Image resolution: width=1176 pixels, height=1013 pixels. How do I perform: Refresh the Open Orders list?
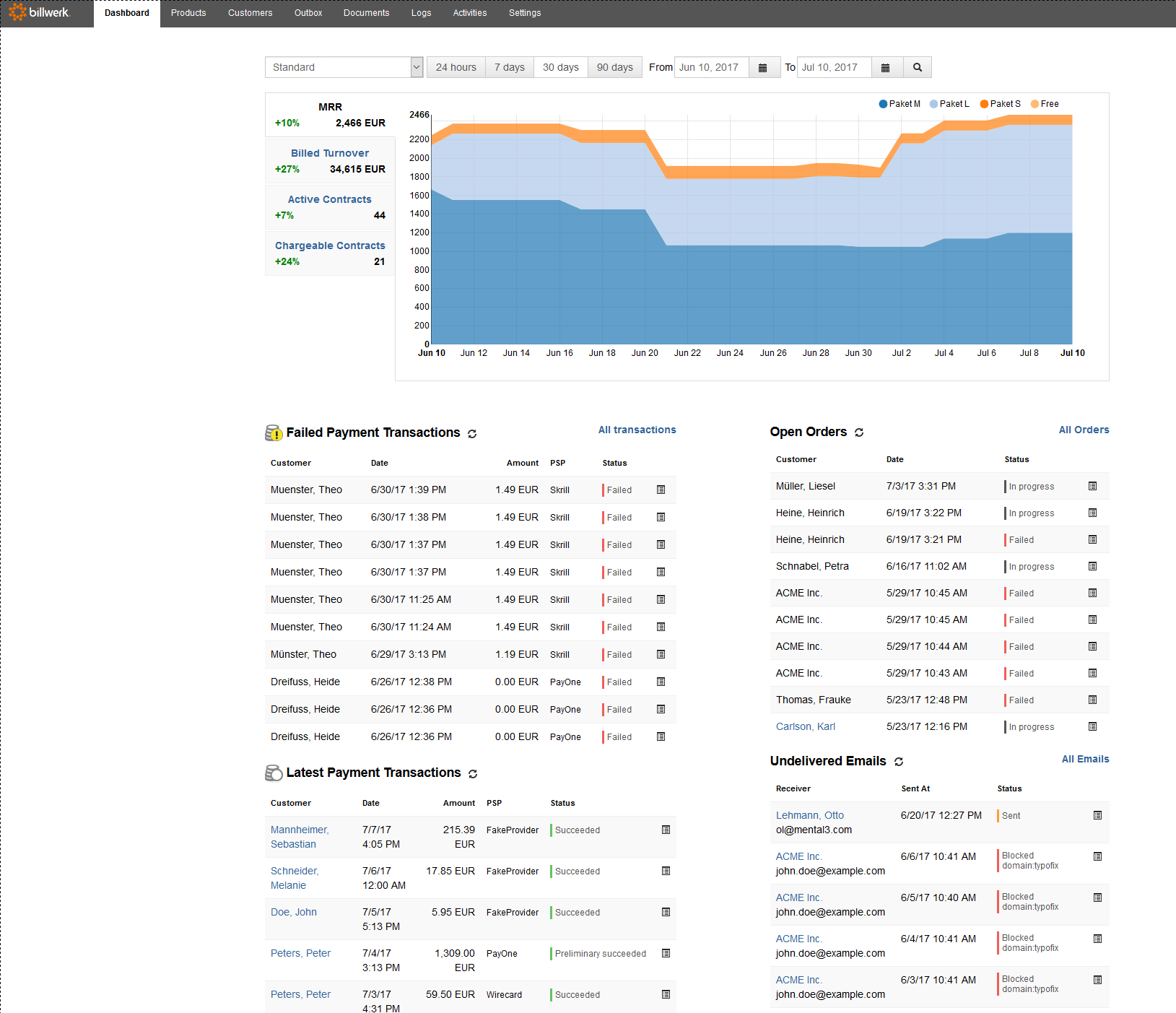tap(859, 432)
